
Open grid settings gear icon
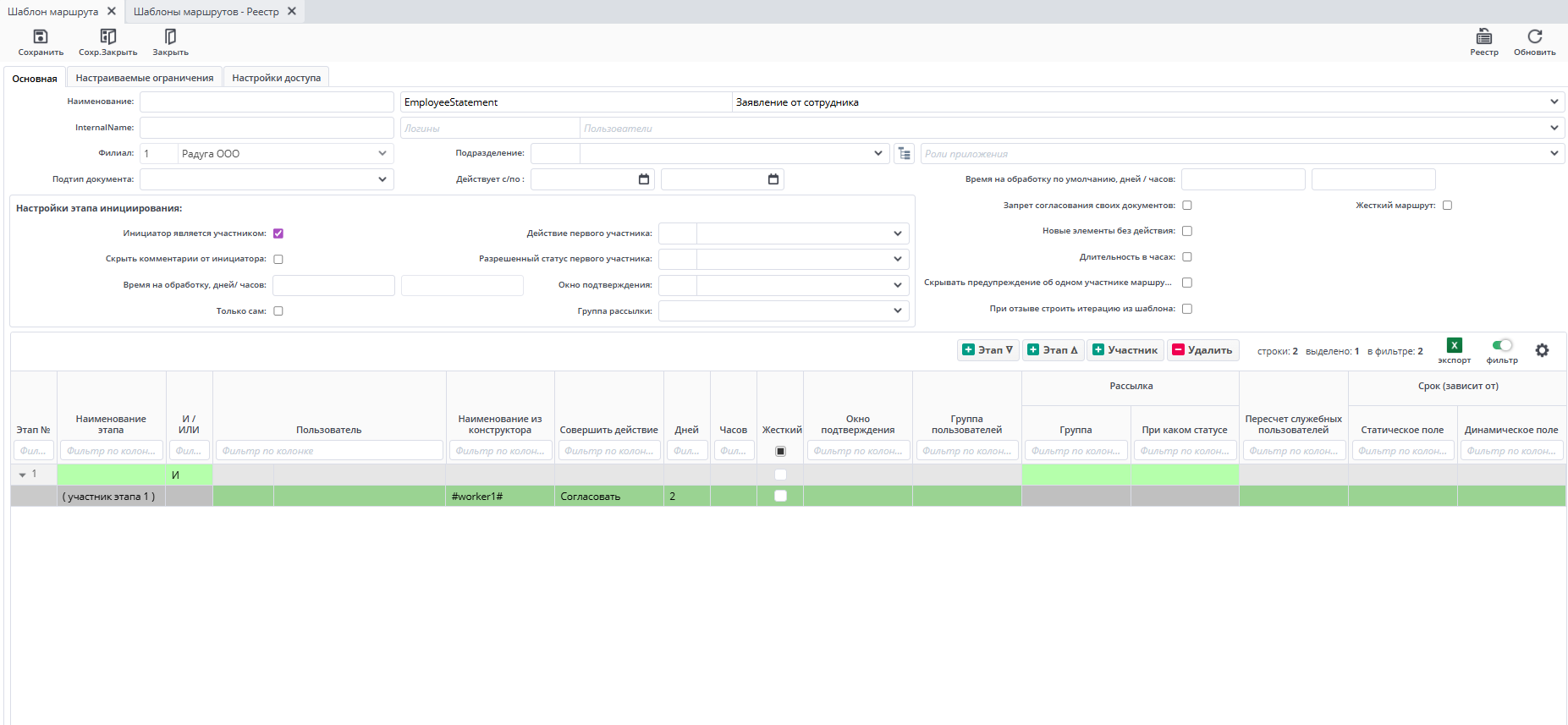1542,350
